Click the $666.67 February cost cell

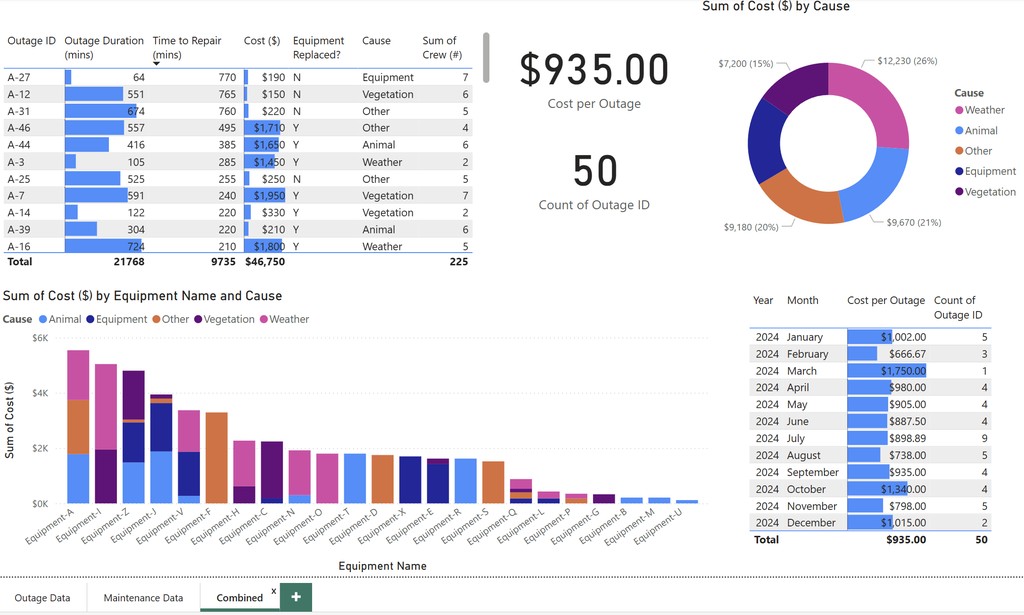887,354
